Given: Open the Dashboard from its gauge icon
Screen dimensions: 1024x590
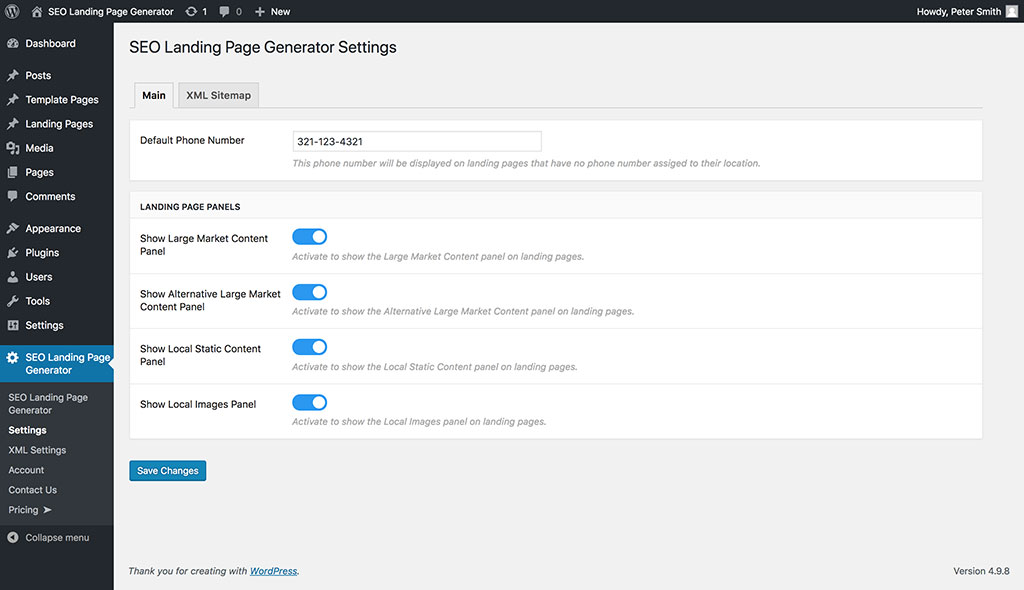Looking at the screenshot, I should coord(14,43).
